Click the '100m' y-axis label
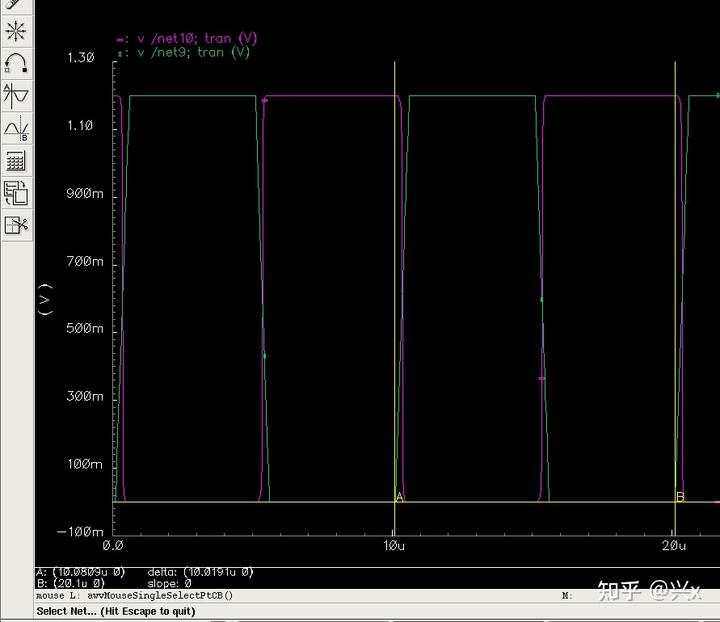The image size is (720, 622). point(85,464)
